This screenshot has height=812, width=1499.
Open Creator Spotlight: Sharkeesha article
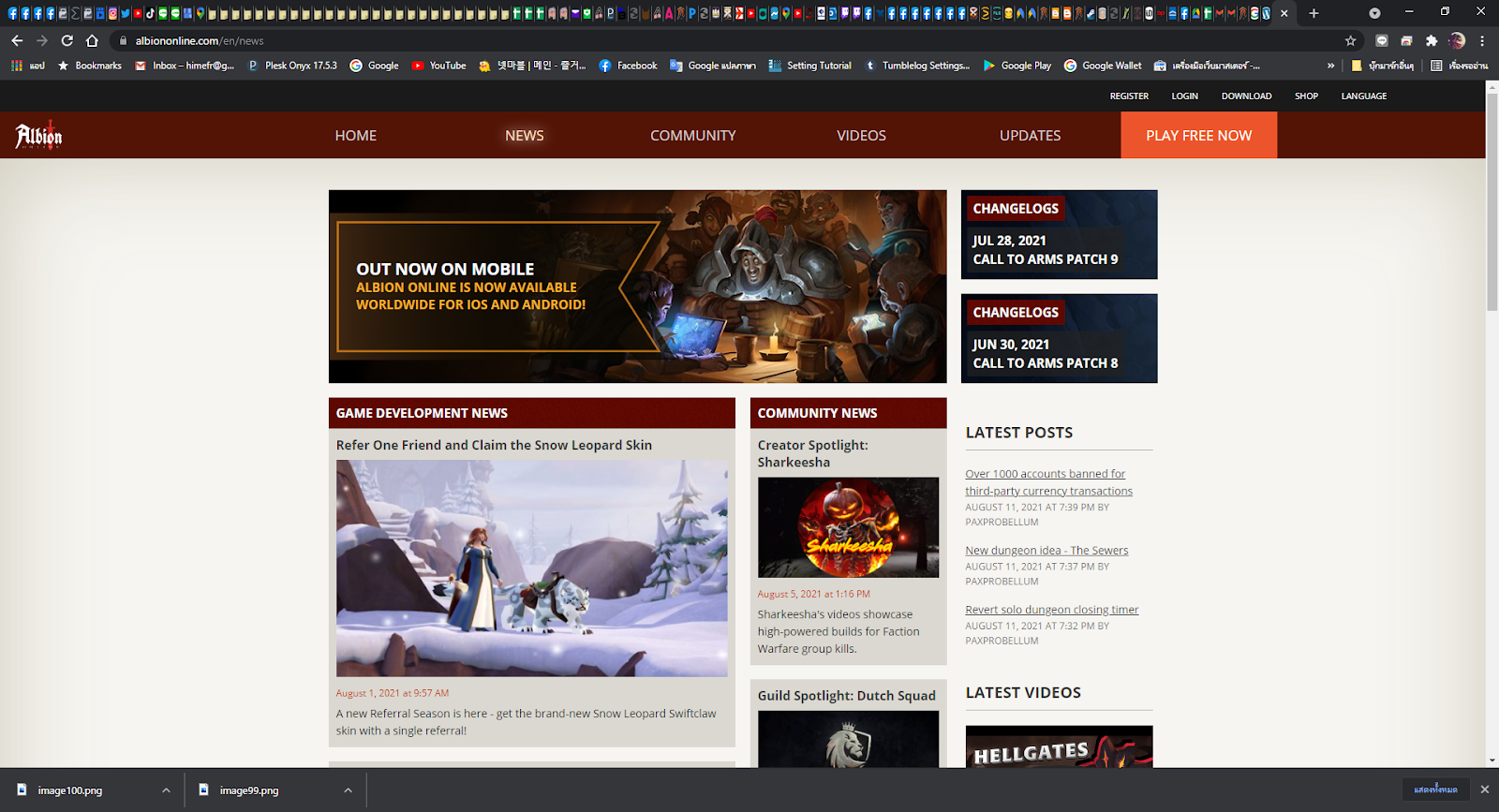click(812, 453)
